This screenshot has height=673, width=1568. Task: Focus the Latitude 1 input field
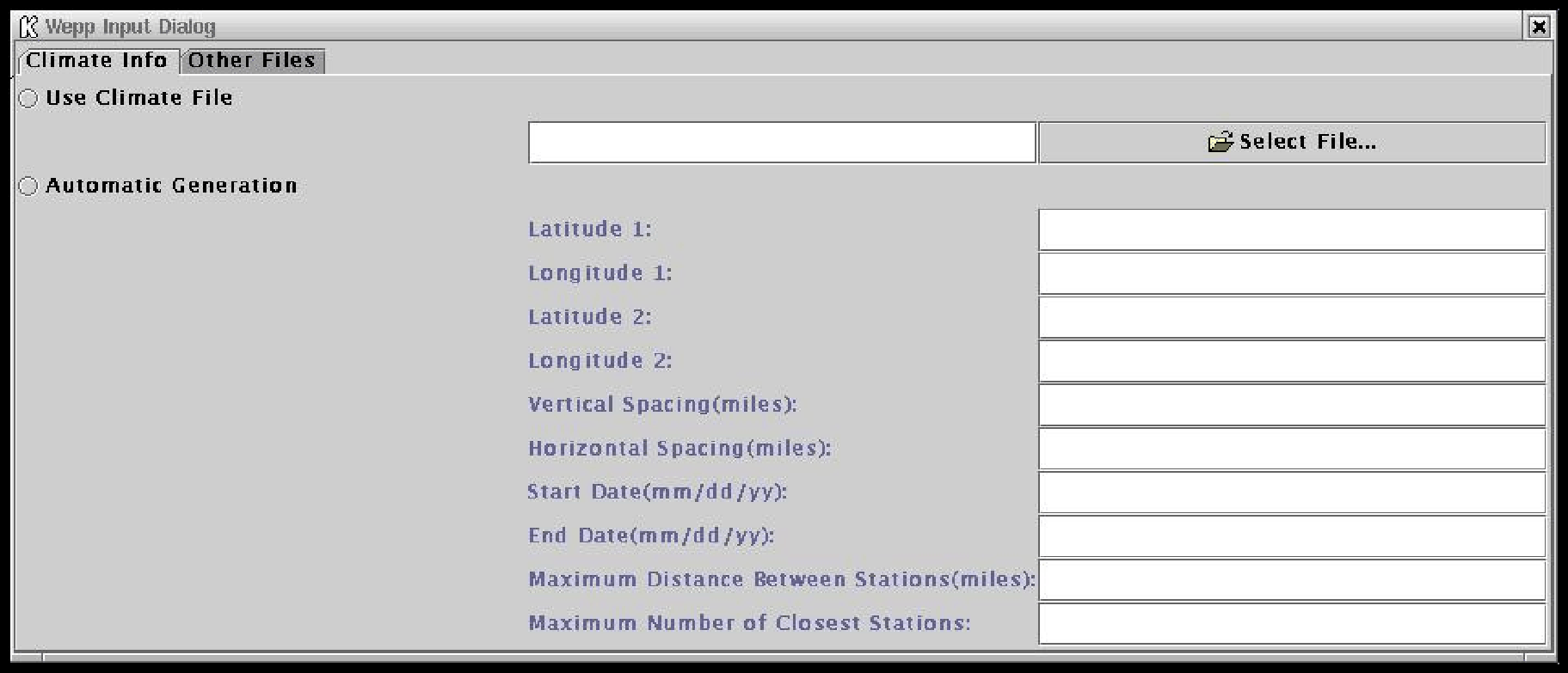(1291, 229)
